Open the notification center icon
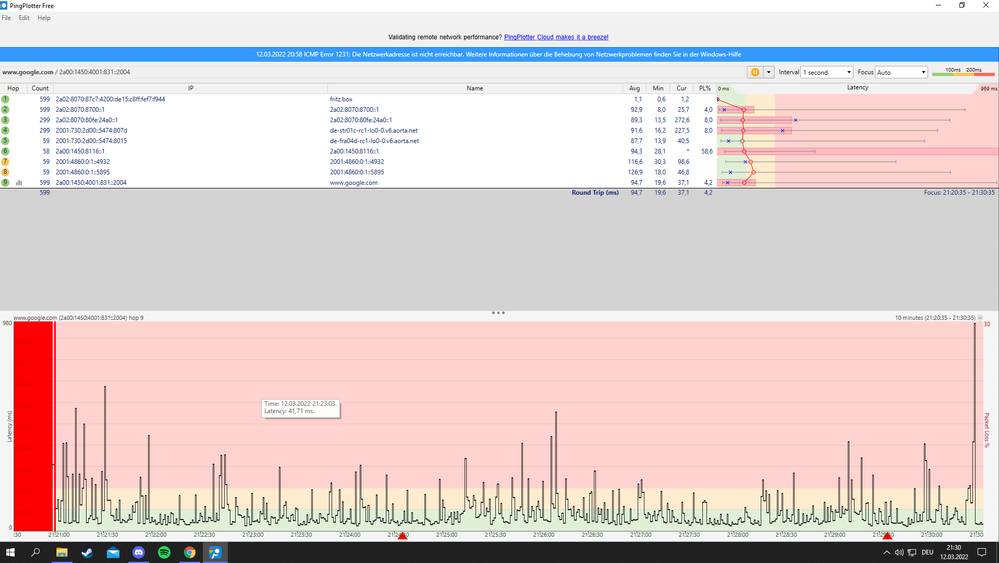Viewport: 999px width, 563px height. [982, 552]
